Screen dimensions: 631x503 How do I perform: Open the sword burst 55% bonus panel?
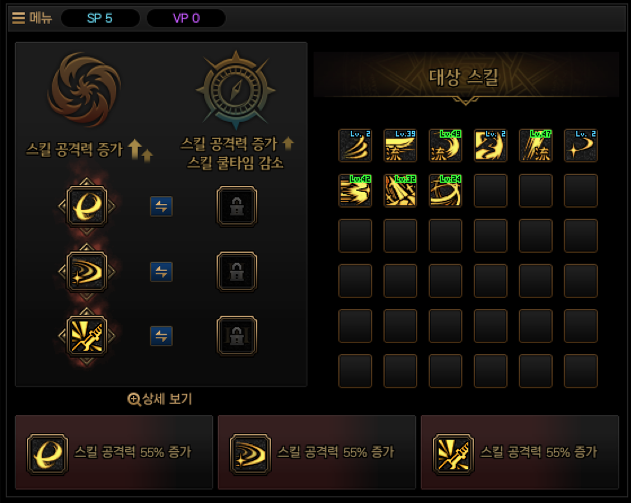520,452
